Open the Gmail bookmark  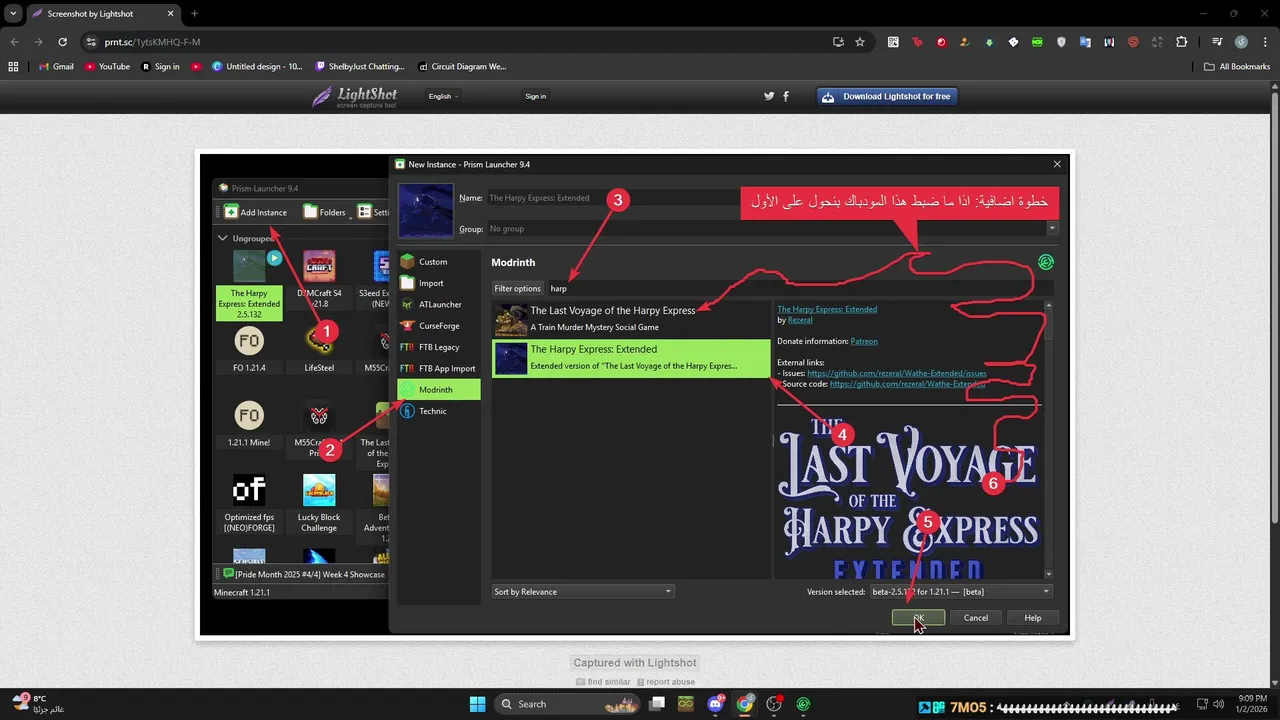[56, 67]
